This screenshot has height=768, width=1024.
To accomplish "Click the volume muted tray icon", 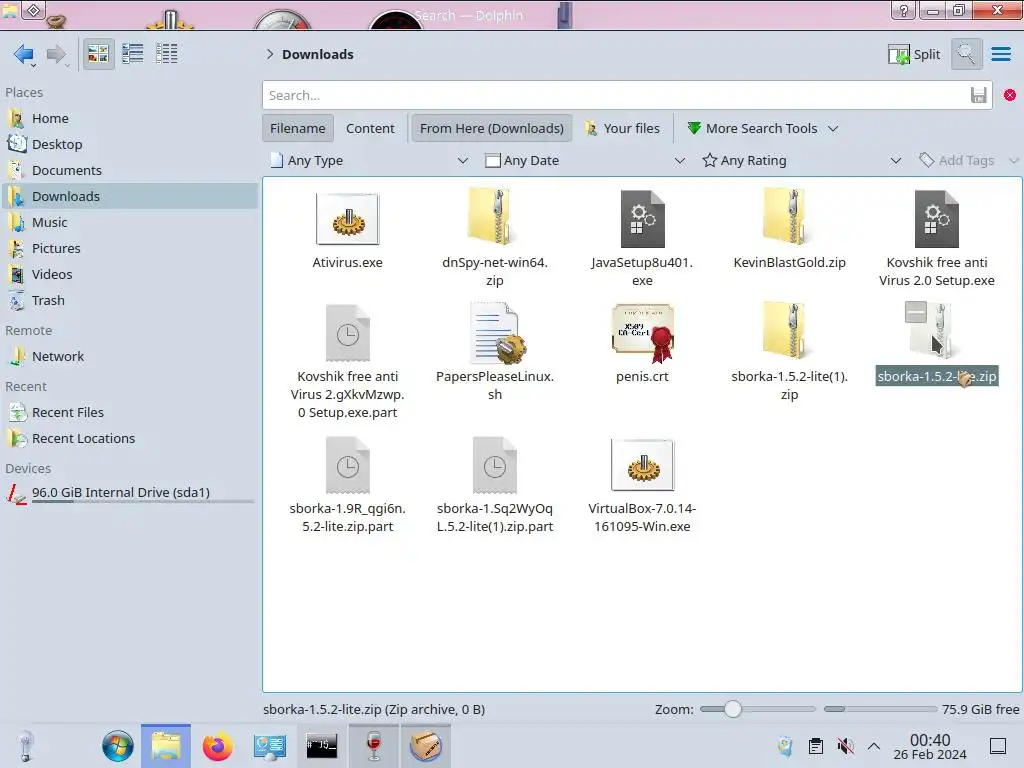I will (x=845, y=746).
